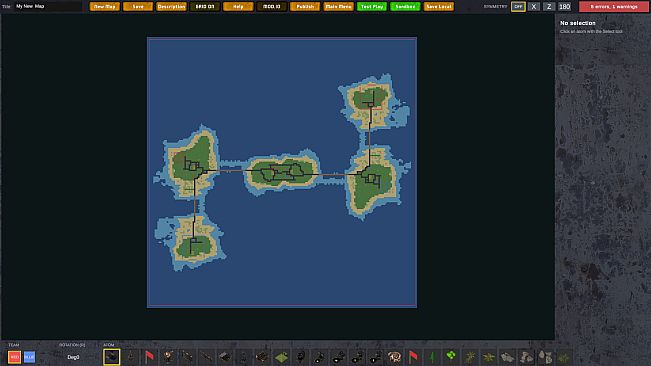Screen dimensions: 651x366
Task: Open the map Description editor
Action: pos(171,7)
